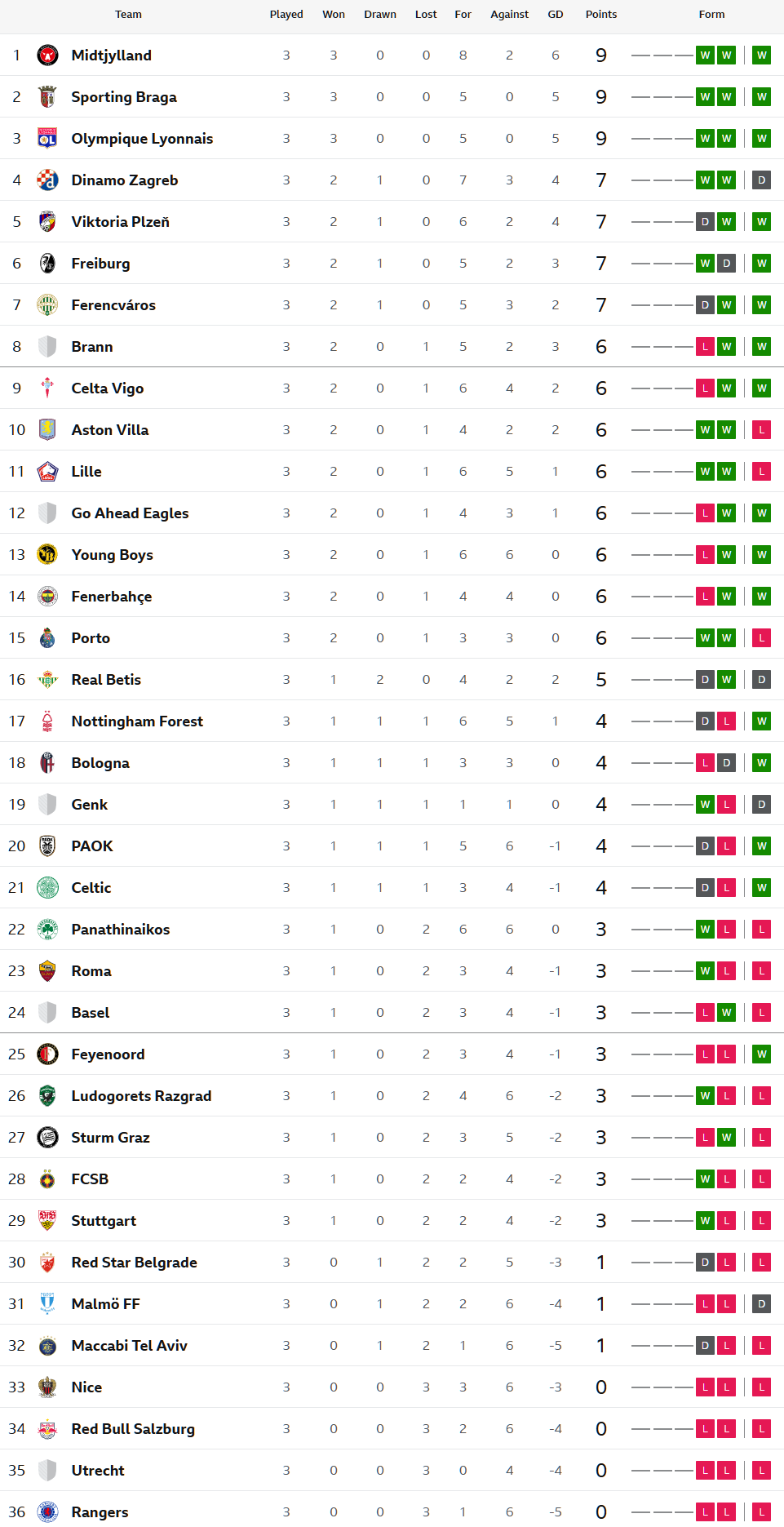
Task: Click Malmö FF's latest draw form badge
Action: coord(761,1304)
